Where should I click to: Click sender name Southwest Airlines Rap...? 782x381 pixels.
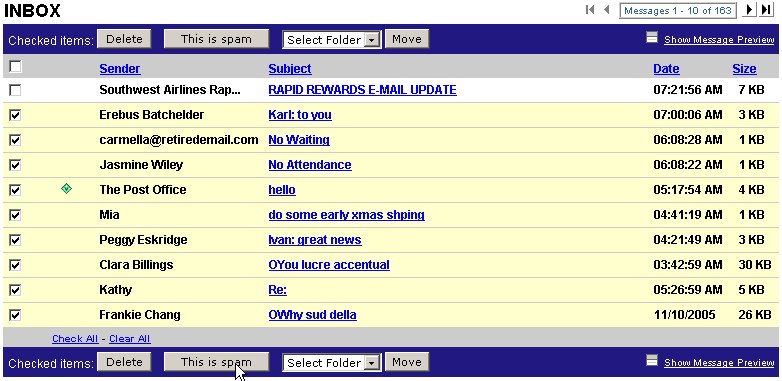pyautogui.click(x=170, y=90)
